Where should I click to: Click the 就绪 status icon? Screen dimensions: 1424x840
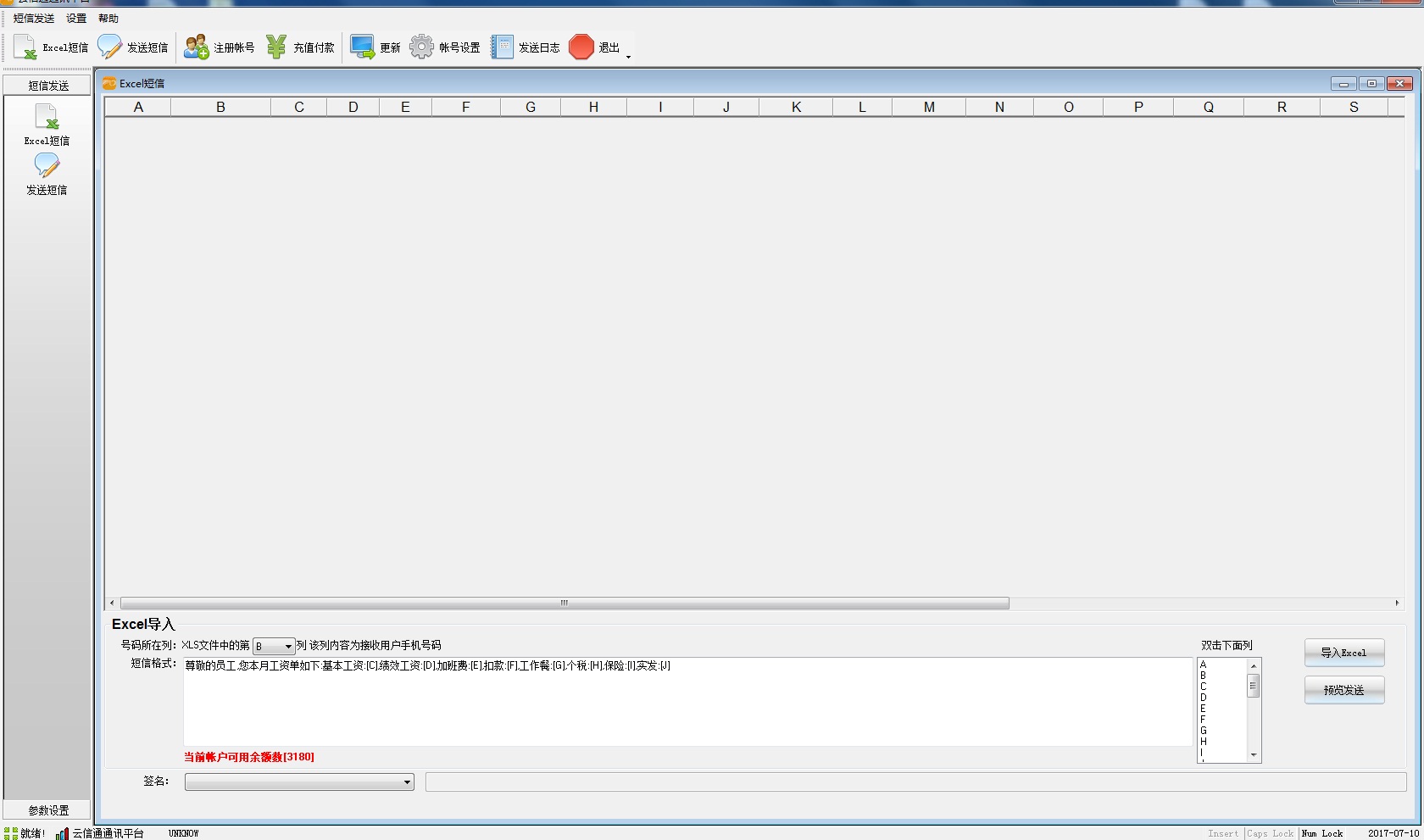11,833
